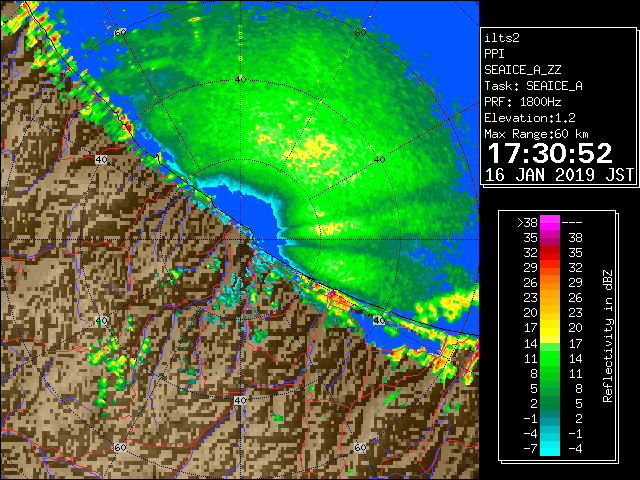Click '-1' in the legend's left column
This screenshot has height=480, width=640.
point(530,418)
